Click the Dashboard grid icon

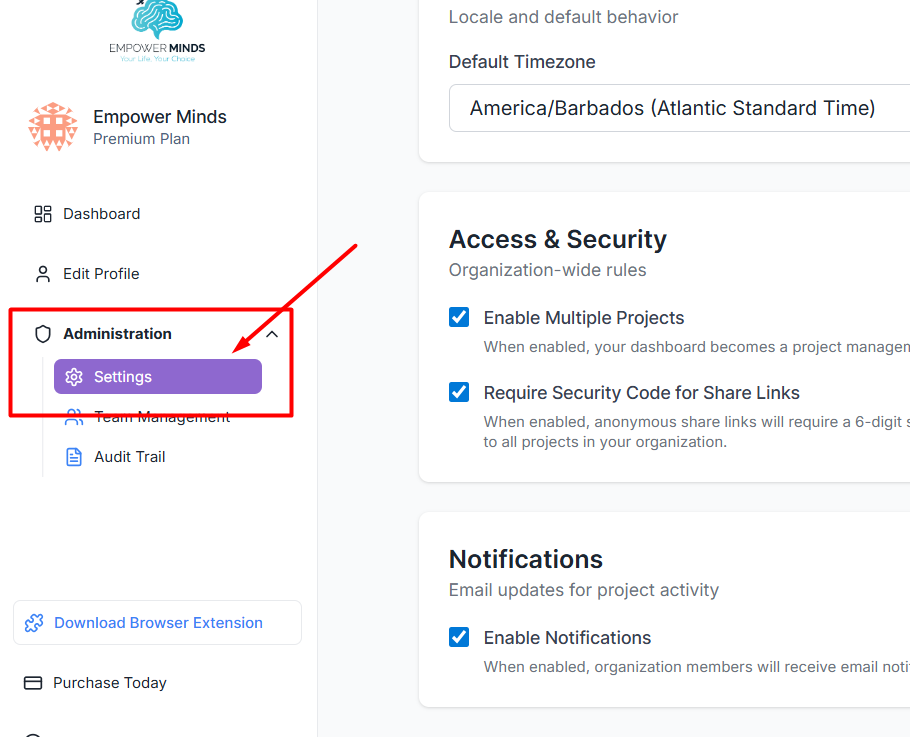point(43,214)
